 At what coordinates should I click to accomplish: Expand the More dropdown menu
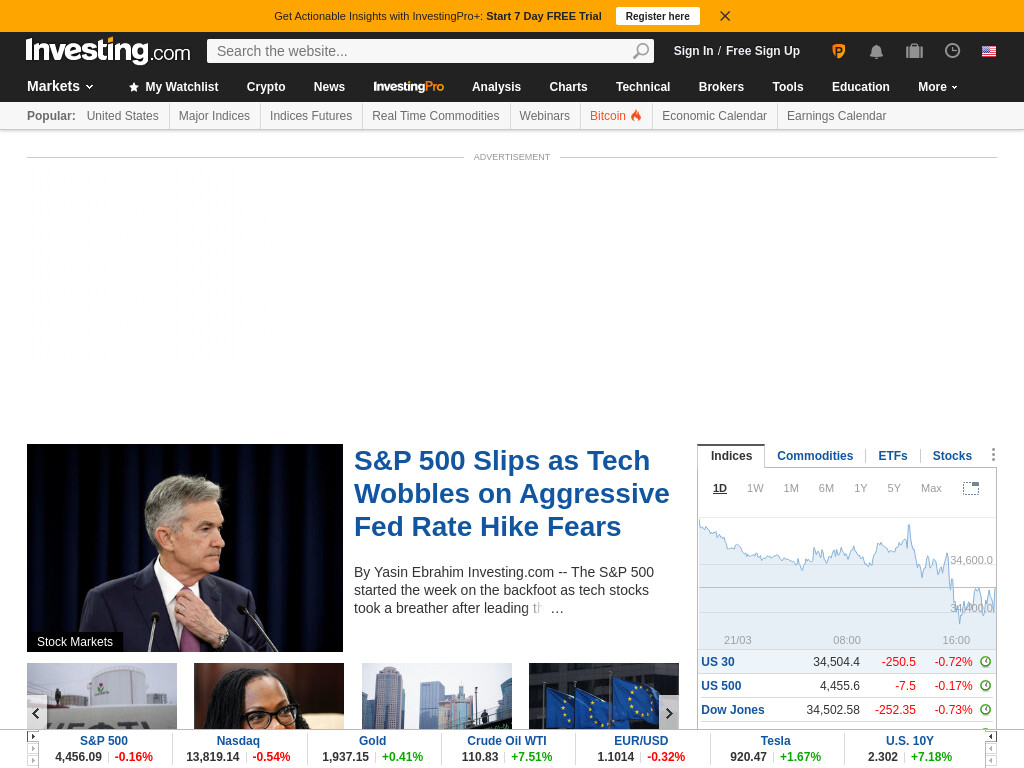(938, 87)
